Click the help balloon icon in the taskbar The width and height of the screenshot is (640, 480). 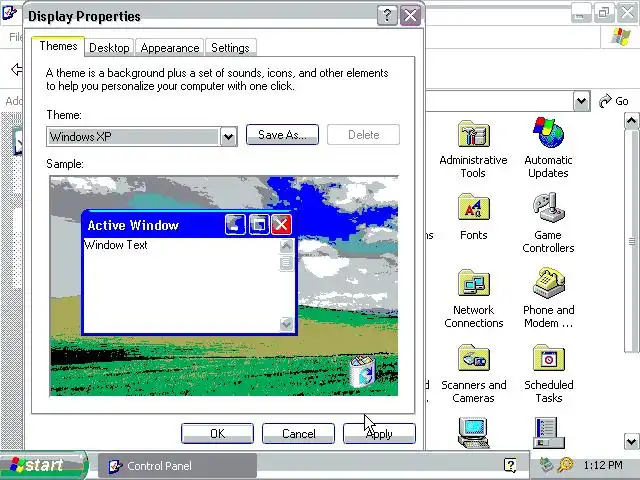click(x=510, y=465)
